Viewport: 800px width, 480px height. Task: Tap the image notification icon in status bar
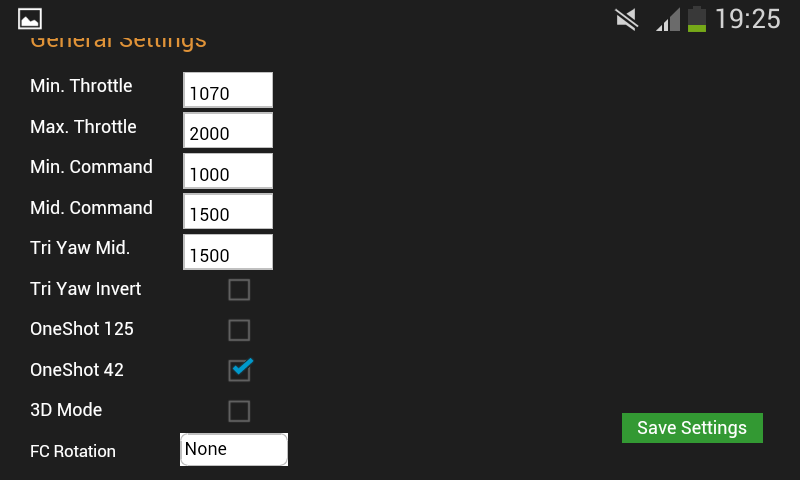tap(30, 18)
